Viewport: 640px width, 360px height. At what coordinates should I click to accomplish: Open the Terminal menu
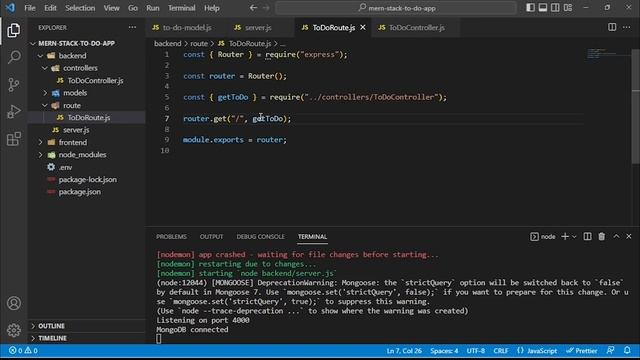pos(182,8)
